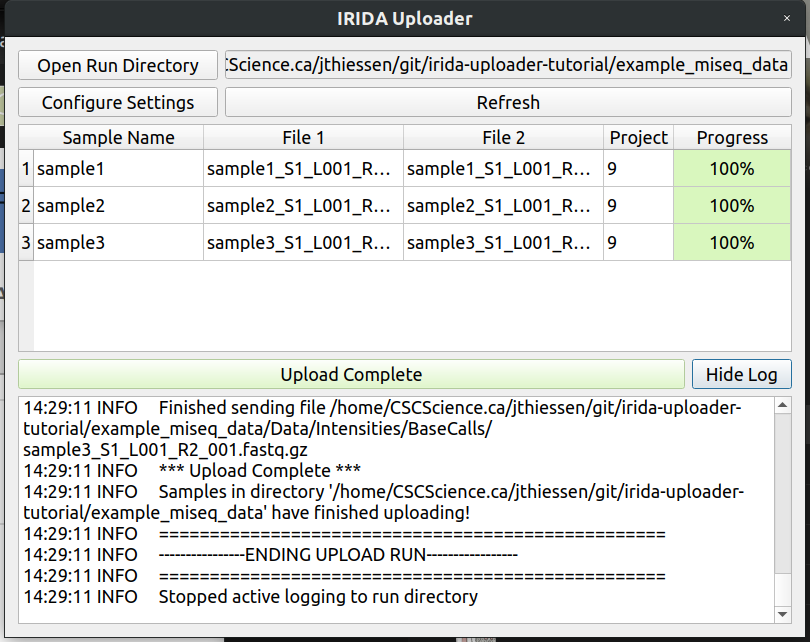Select the sample2 name cell
Viewport: 810px width, 642px height.
click(118, 206)
